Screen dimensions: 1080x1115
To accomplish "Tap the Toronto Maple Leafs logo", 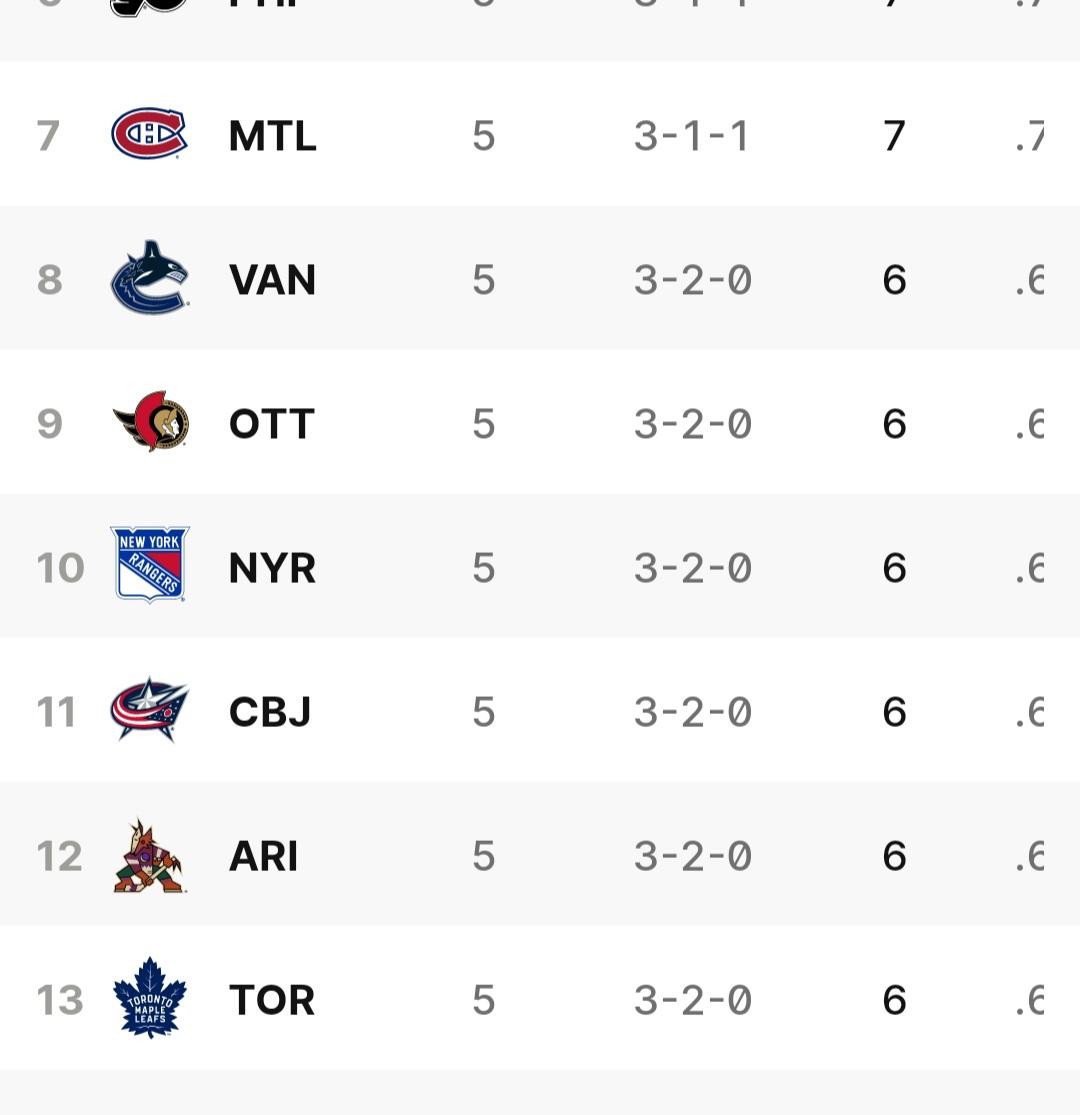I will (x=149, y=998).
